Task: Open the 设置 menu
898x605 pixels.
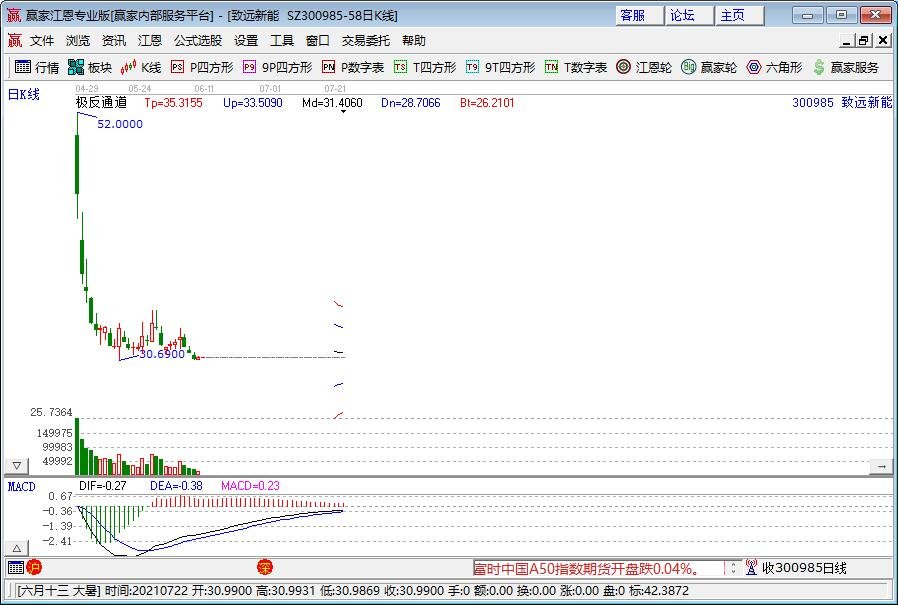Action: click(246, 41)
